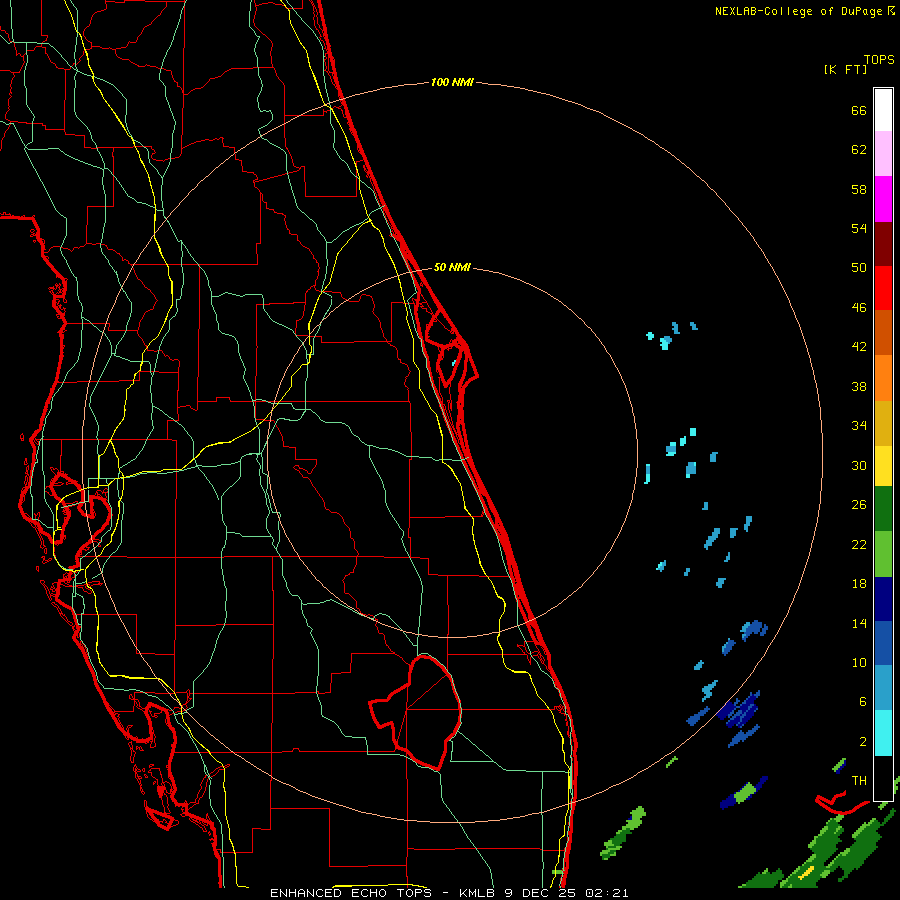Select the bright red legend swatch
This screenshot has height=900, width=900.
[883, 288]
